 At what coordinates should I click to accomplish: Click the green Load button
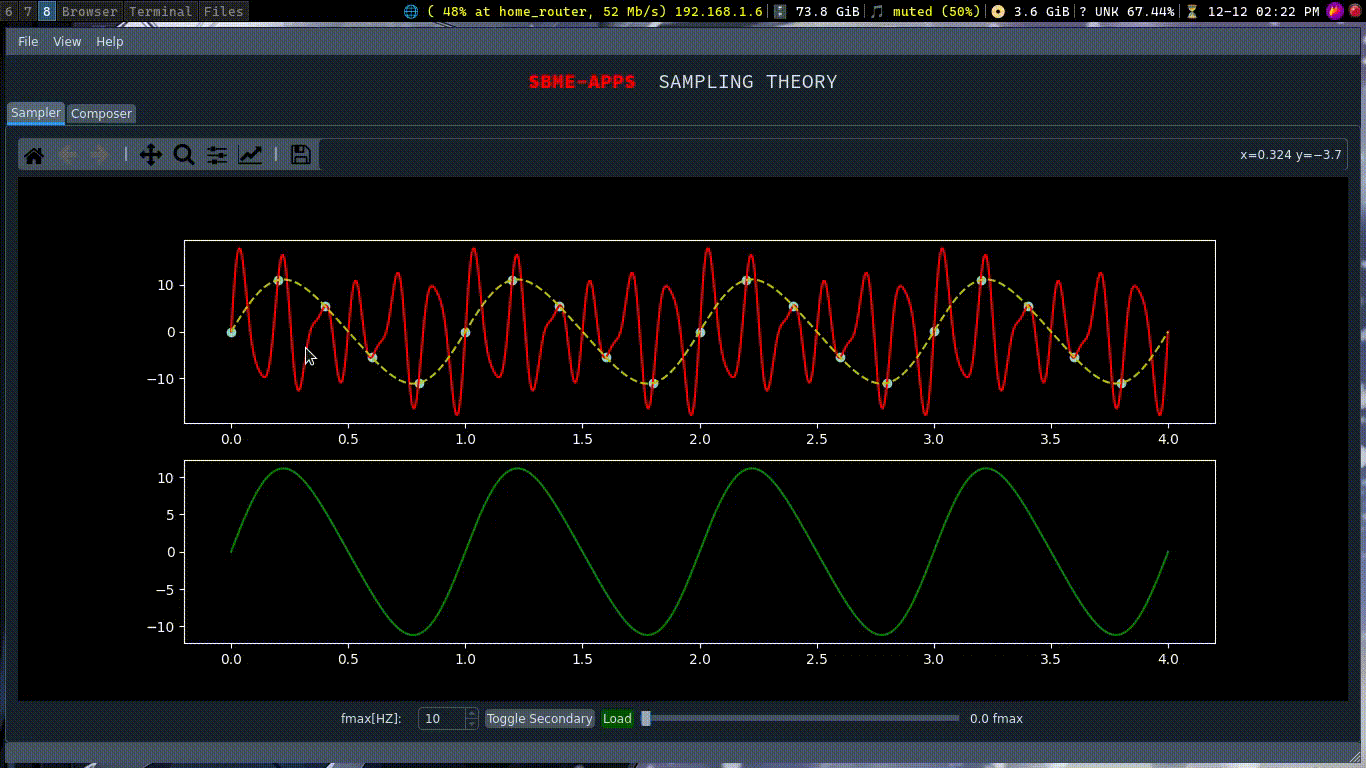pos(617,718)
